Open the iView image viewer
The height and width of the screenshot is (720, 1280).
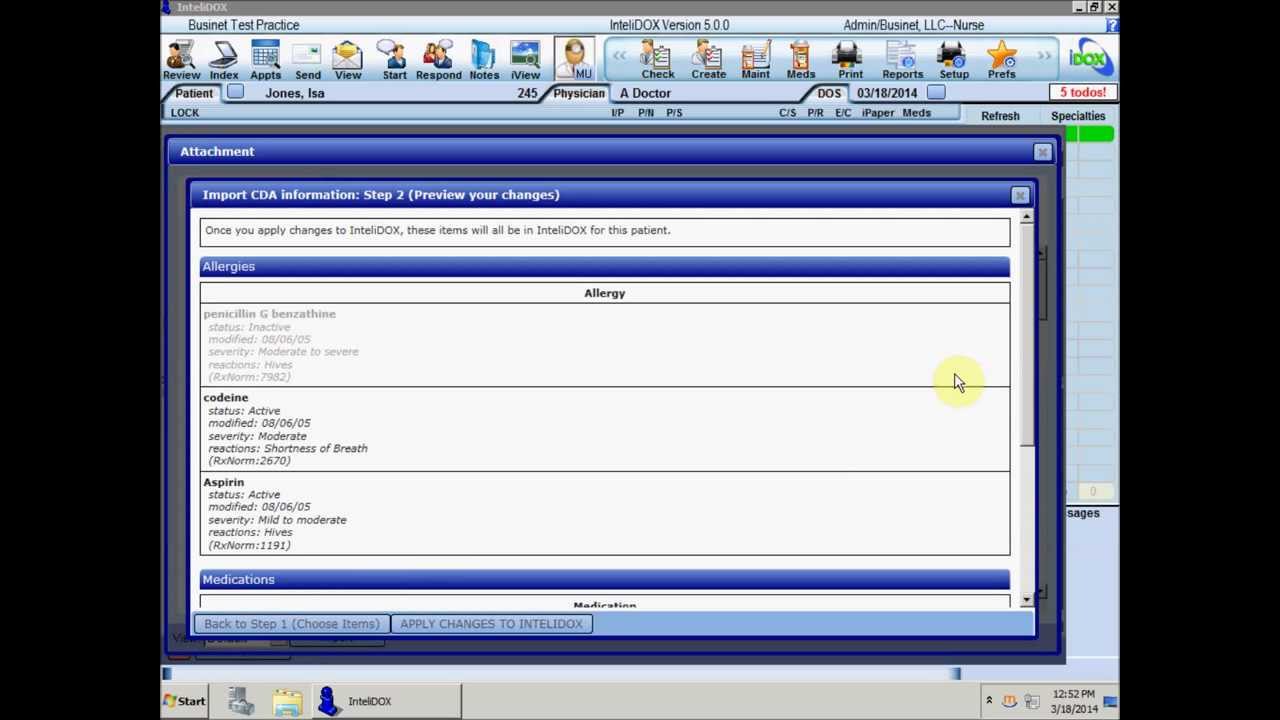pos(525,60)
